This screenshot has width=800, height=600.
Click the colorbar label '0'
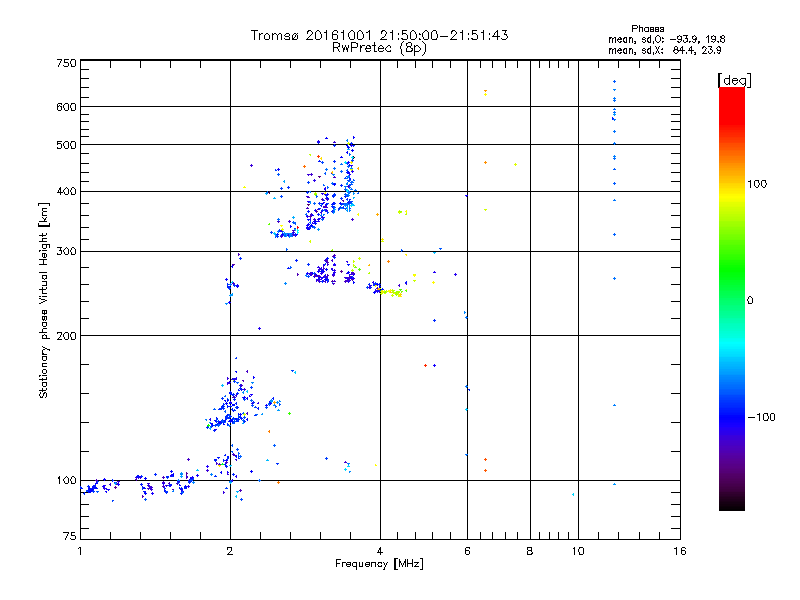click(749, 301)
